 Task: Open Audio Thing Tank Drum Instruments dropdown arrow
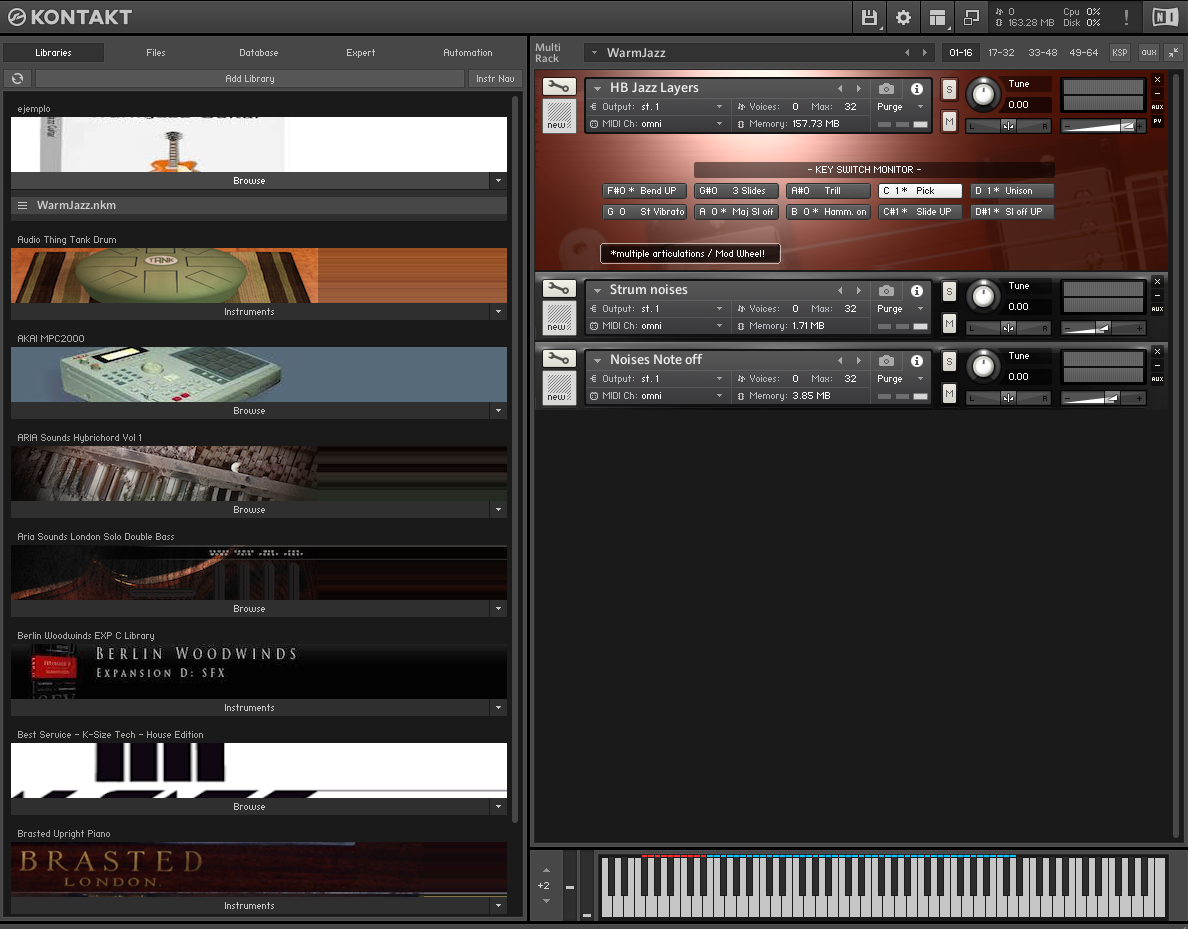499,311
